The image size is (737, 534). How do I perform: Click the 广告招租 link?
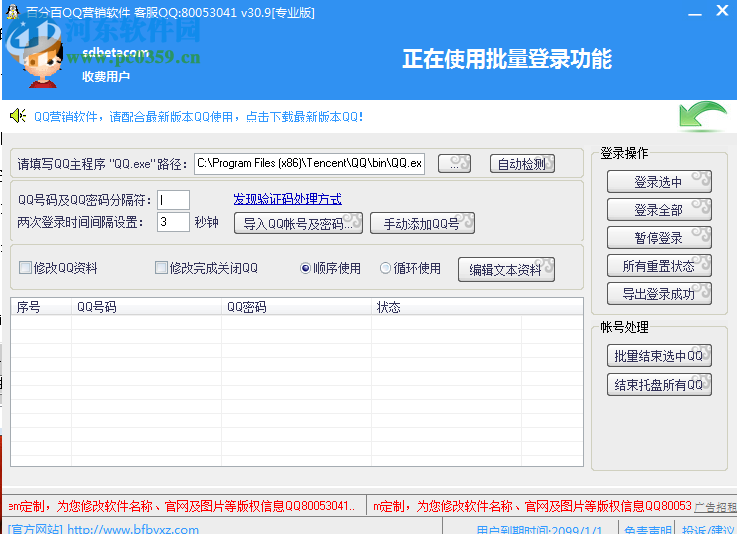[x=716, y=507]
